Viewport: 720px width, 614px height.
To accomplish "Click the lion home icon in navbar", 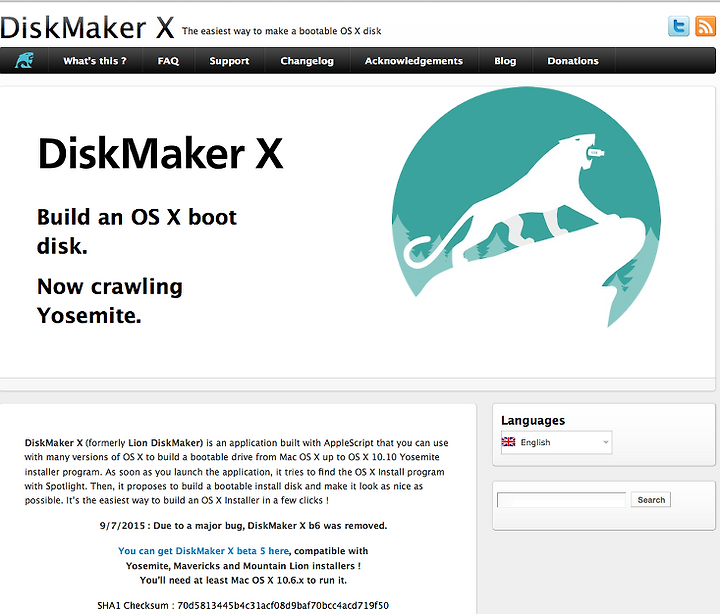I will click(24, 60).
